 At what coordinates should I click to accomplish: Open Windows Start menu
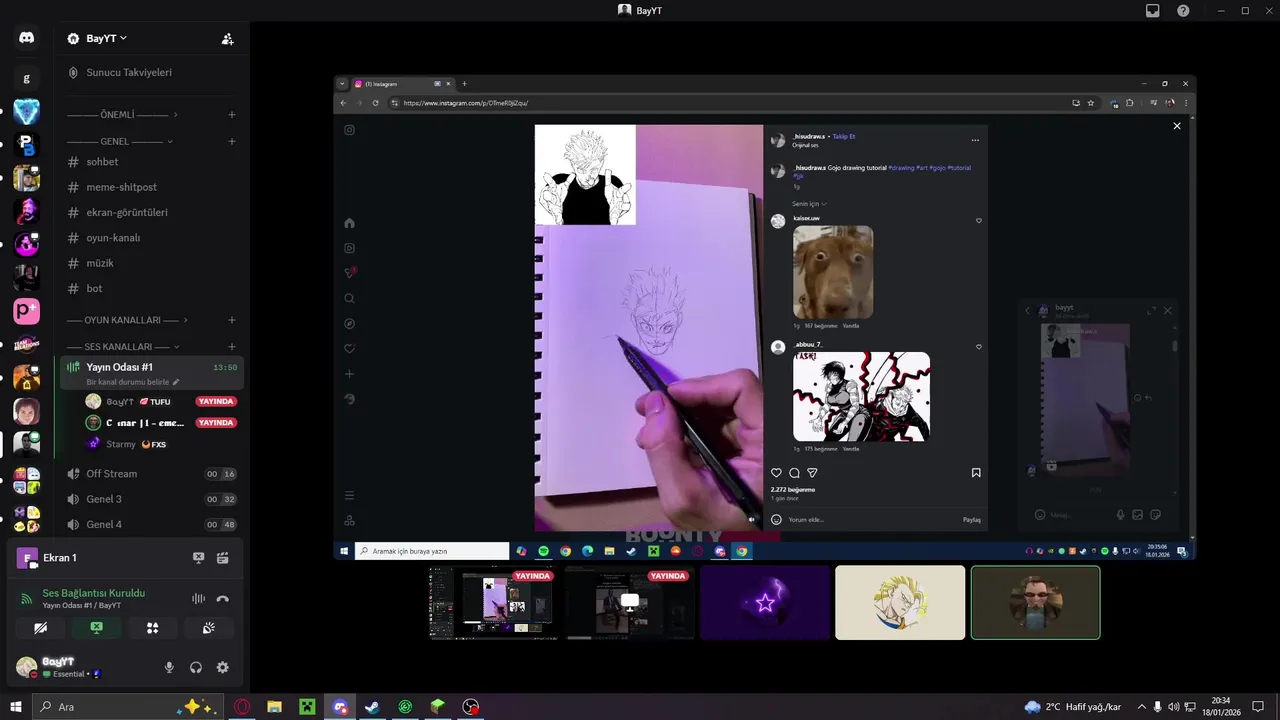coord(15,707)
